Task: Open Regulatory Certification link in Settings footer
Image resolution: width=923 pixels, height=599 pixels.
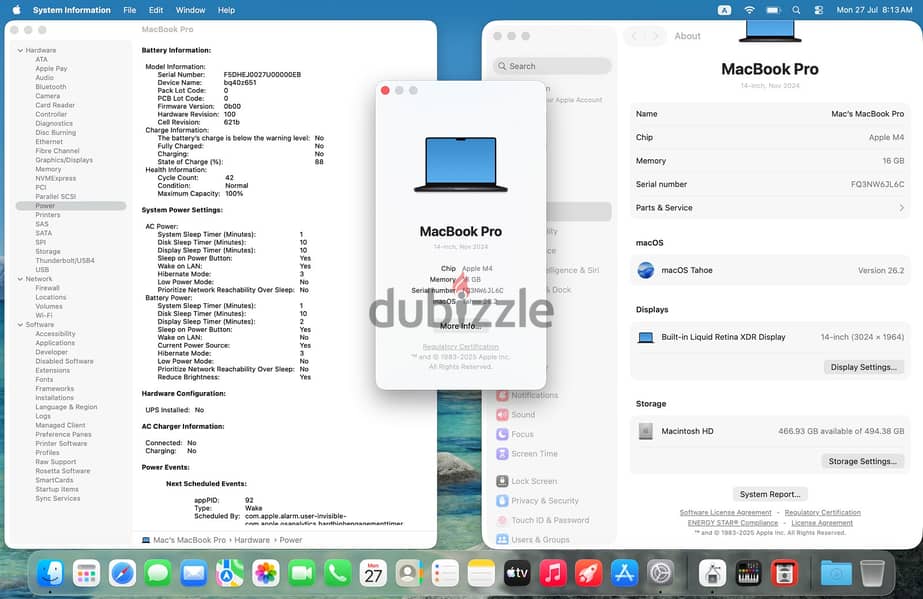Action: point(822,513)
